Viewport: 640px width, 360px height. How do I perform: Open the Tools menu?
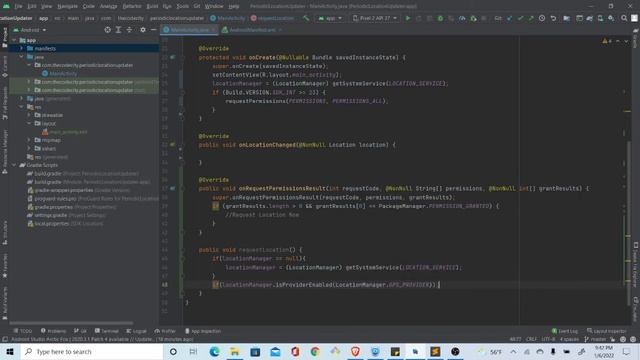coord(182,7)
